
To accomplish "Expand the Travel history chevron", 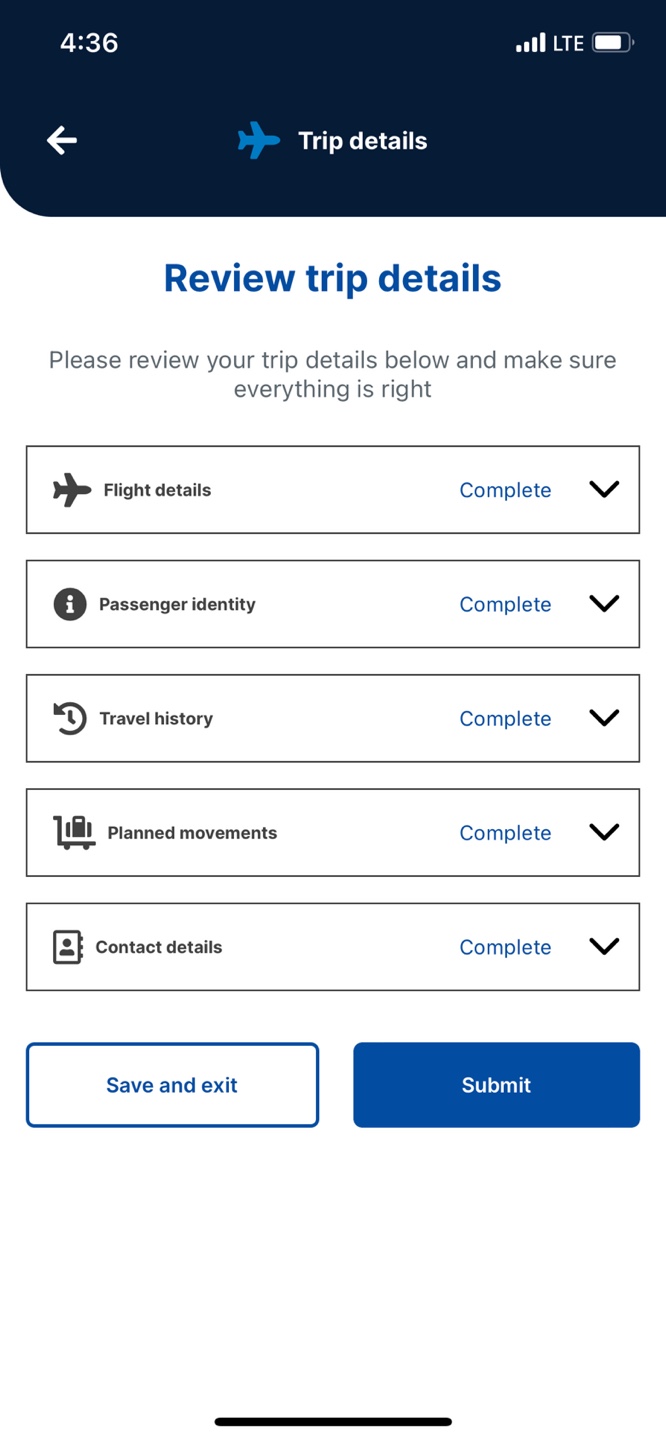I will tap(604, 717).
